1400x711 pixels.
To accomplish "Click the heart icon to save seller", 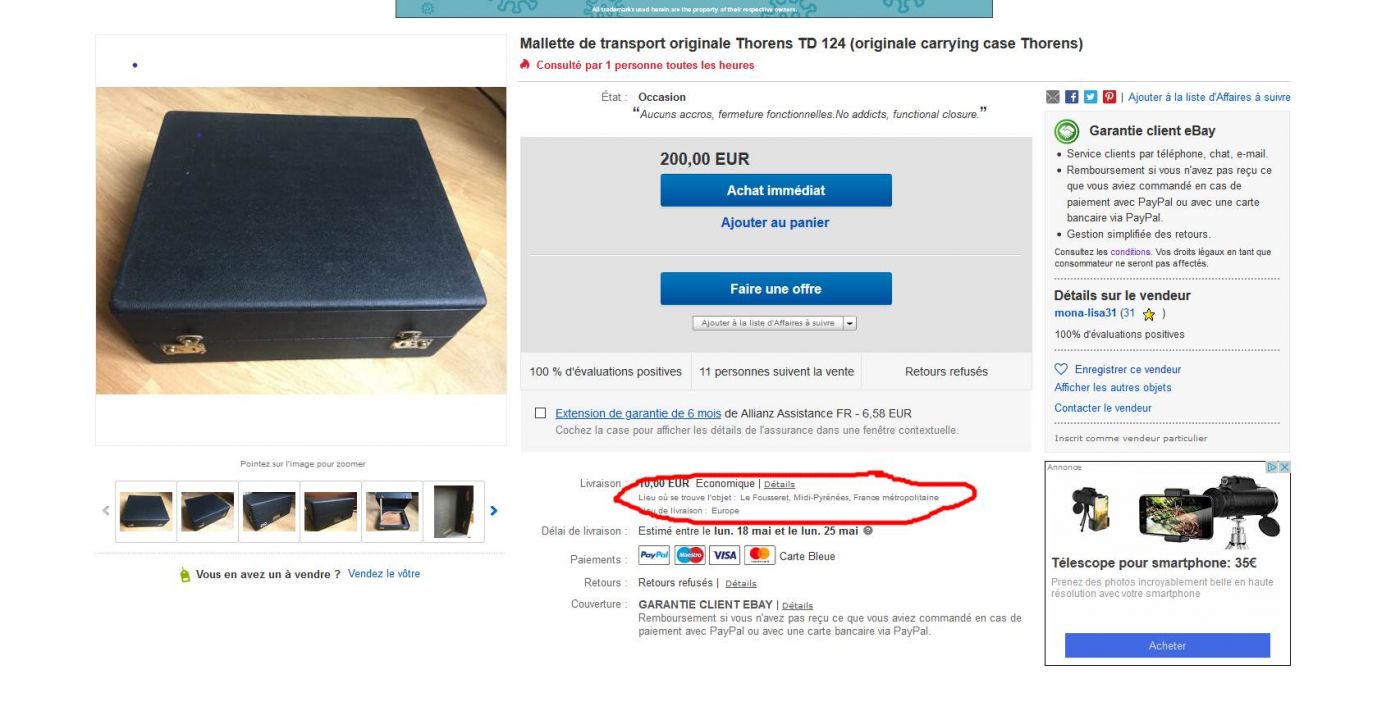I will pos(1062,369).
